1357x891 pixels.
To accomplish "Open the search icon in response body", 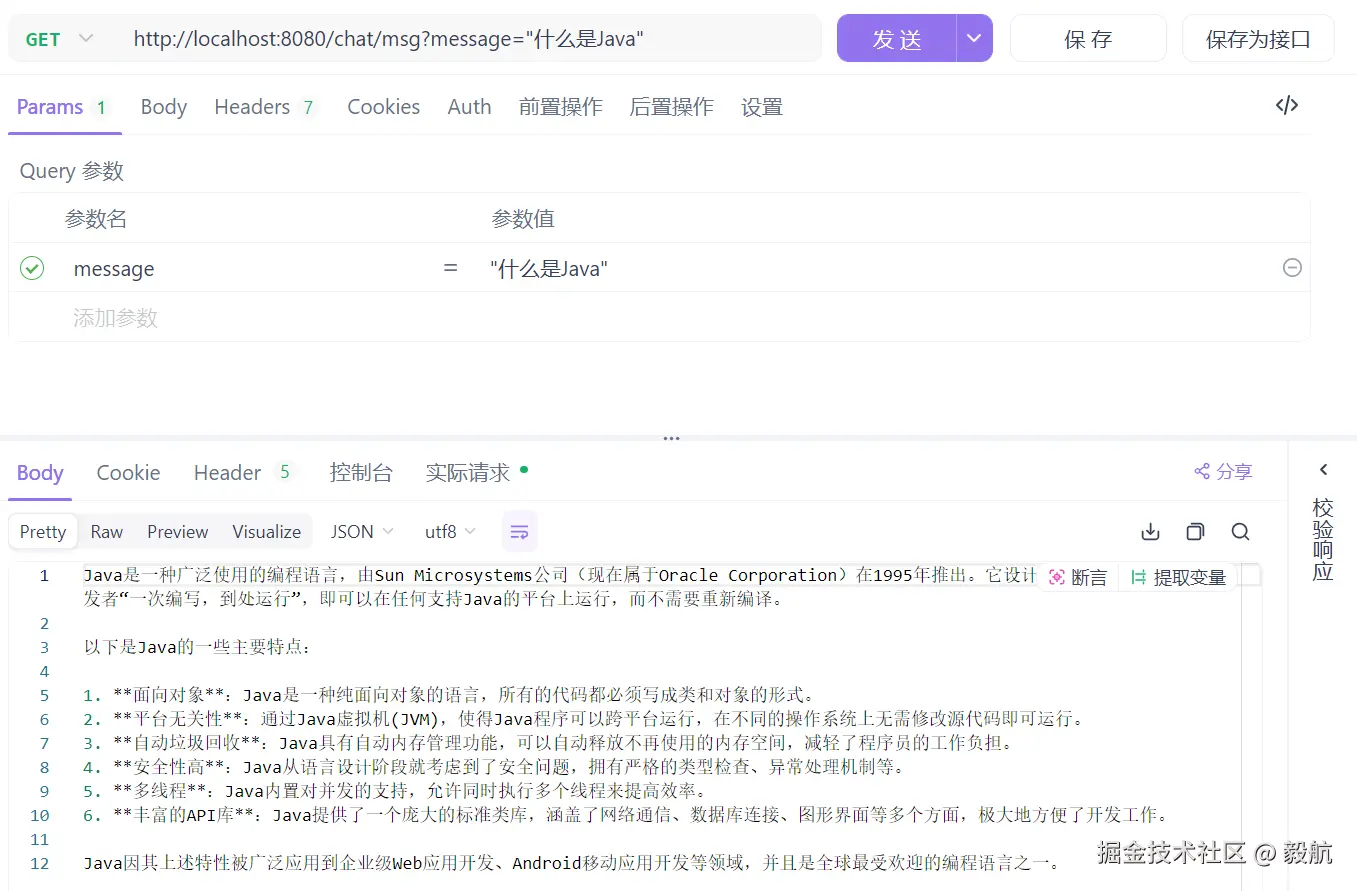I will pos(1240,531).
